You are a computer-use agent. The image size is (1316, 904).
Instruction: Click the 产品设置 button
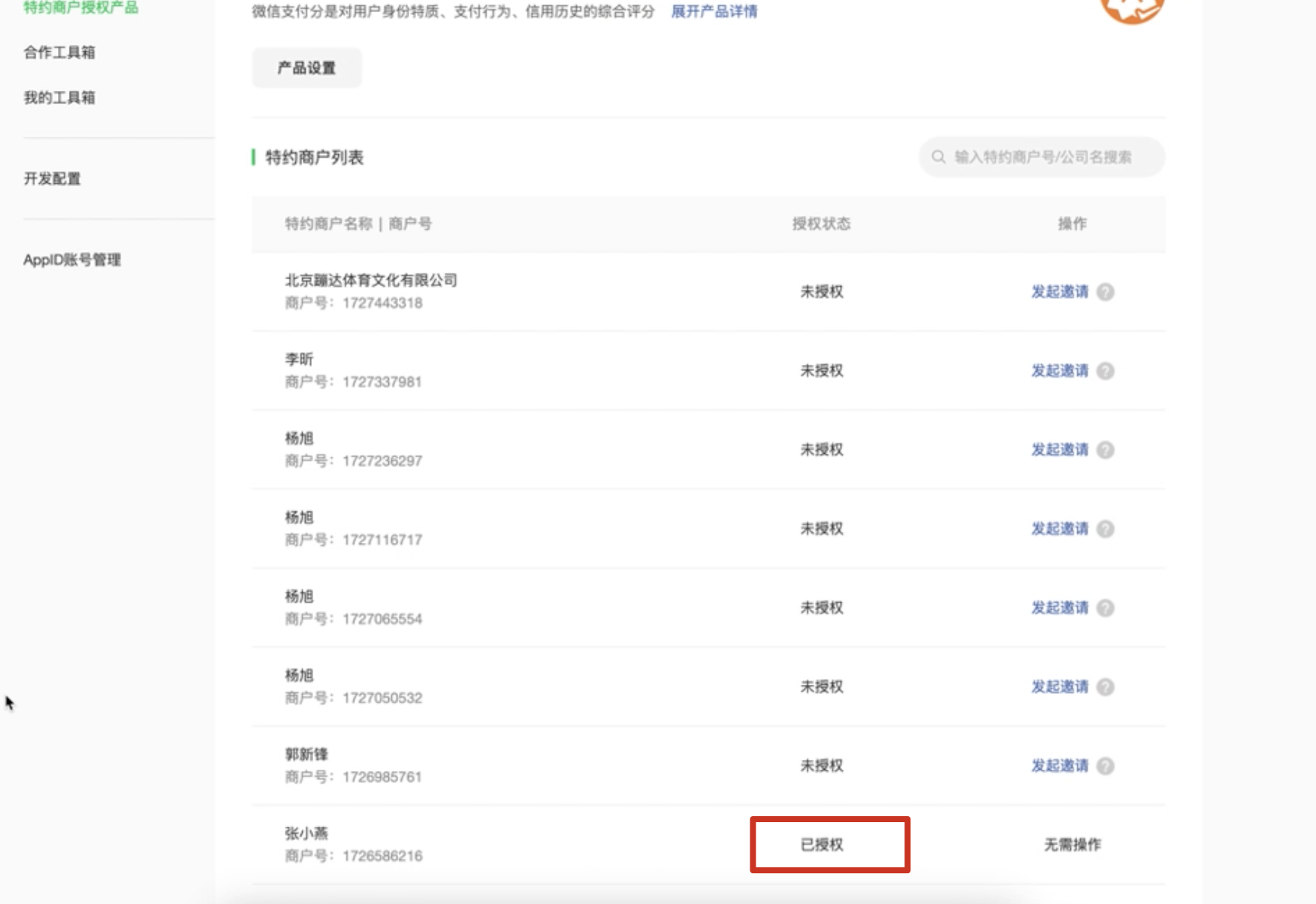[306, 68]
